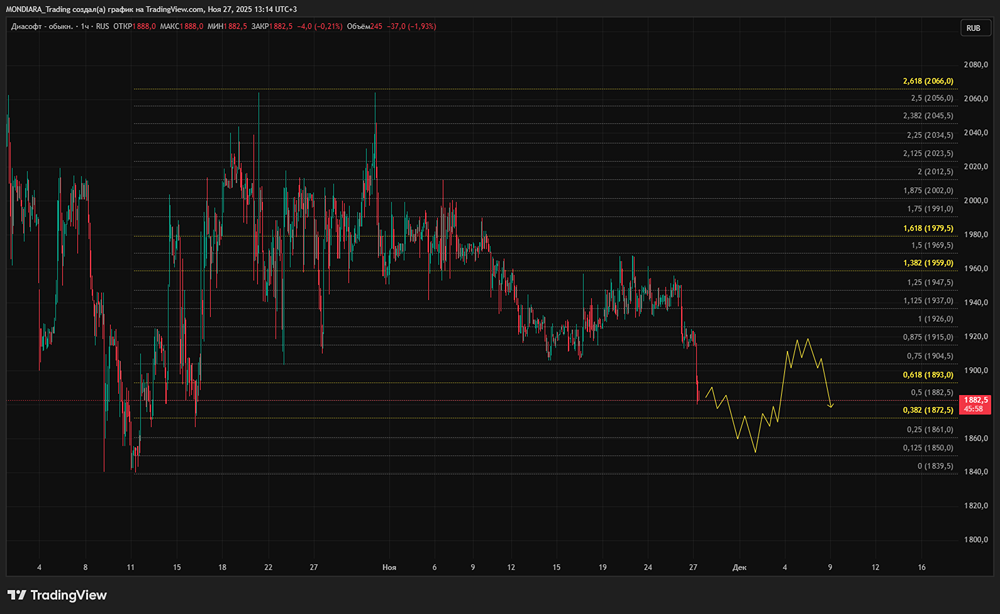This screenshot has height=614, width=1000.
Task: Click the Объём volume indicator label
Action: click(x=357, y=27)
